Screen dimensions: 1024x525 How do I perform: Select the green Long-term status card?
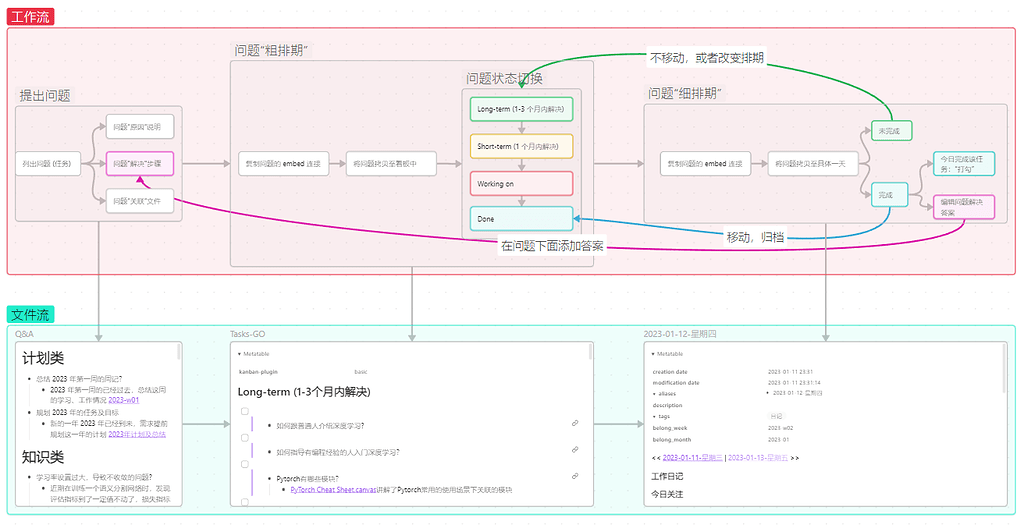[x=521, y=109]
